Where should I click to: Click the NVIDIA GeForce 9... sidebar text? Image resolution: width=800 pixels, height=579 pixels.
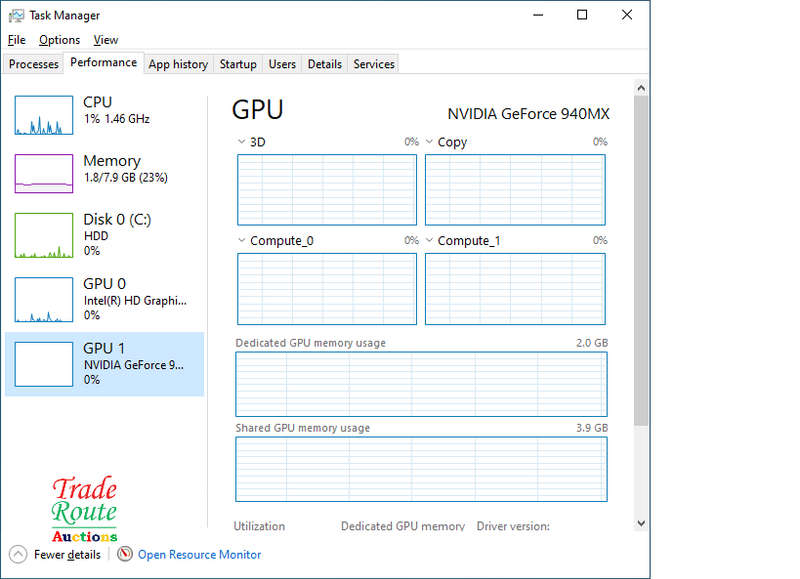pyautogui.click(x=134, y=365)
